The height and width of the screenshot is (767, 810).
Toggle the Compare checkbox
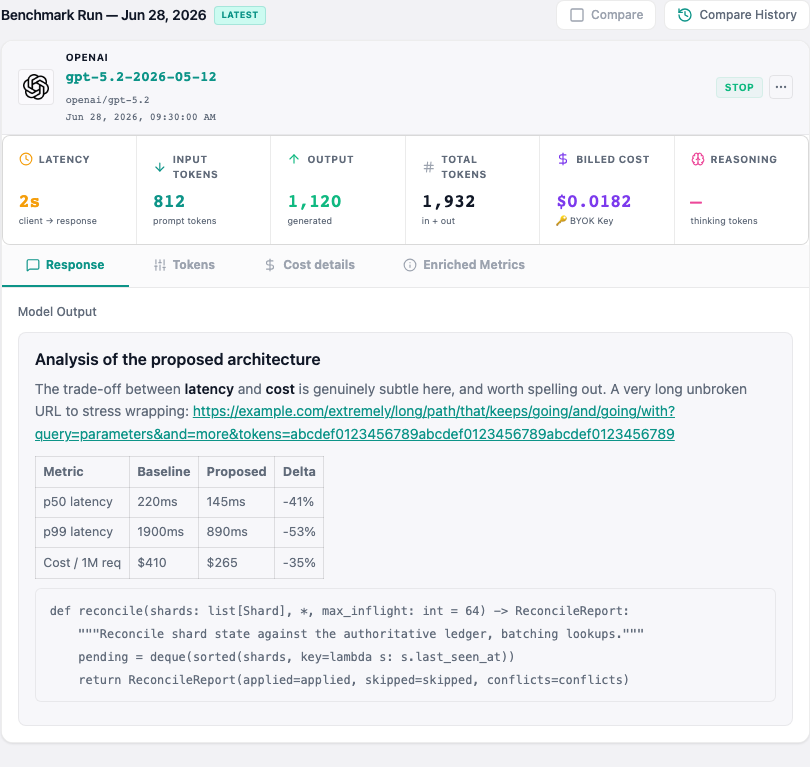[577, 15]
